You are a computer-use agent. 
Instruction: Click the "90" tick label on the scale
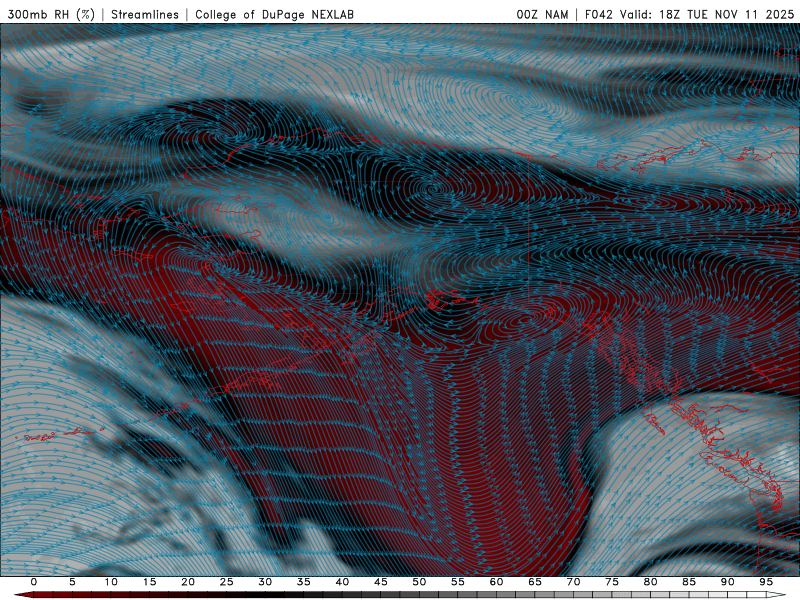click(x=727, y=582)
